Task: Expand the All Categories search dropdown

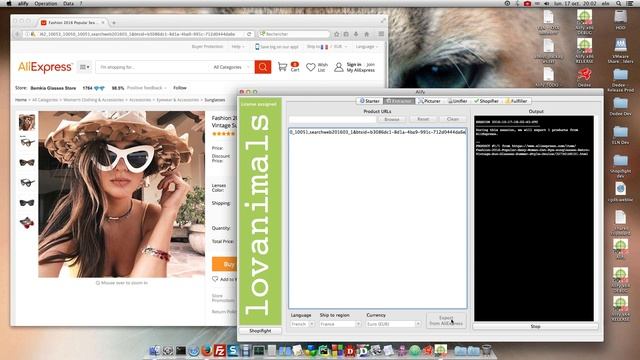Action: click(231, 67)
